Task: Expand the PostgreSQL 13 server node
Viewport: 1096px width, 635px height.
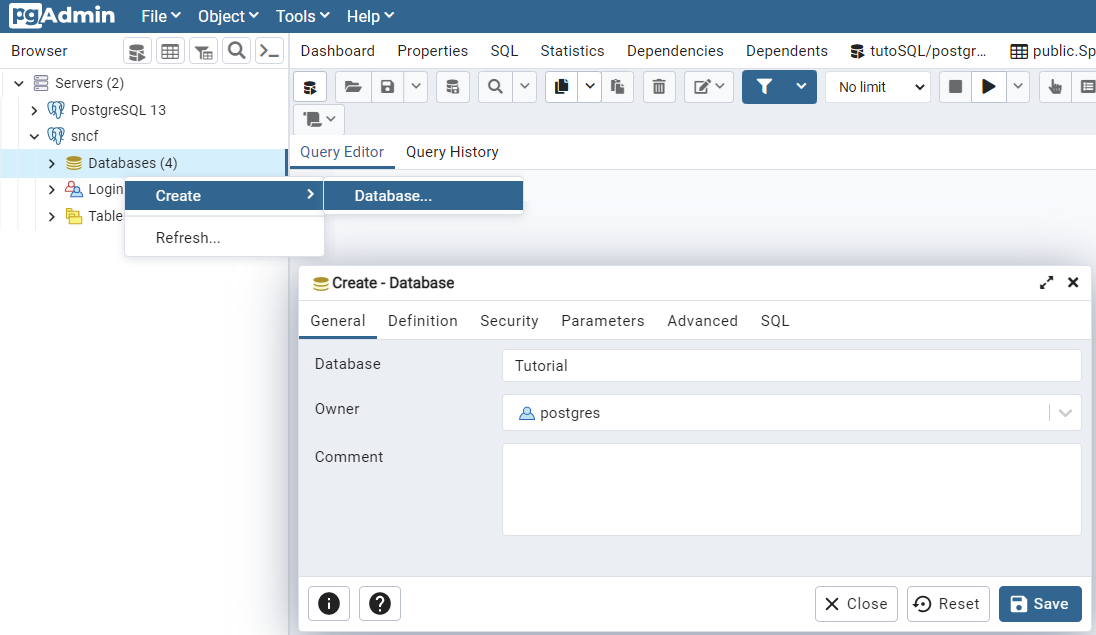Action: [x=34, y=110]
